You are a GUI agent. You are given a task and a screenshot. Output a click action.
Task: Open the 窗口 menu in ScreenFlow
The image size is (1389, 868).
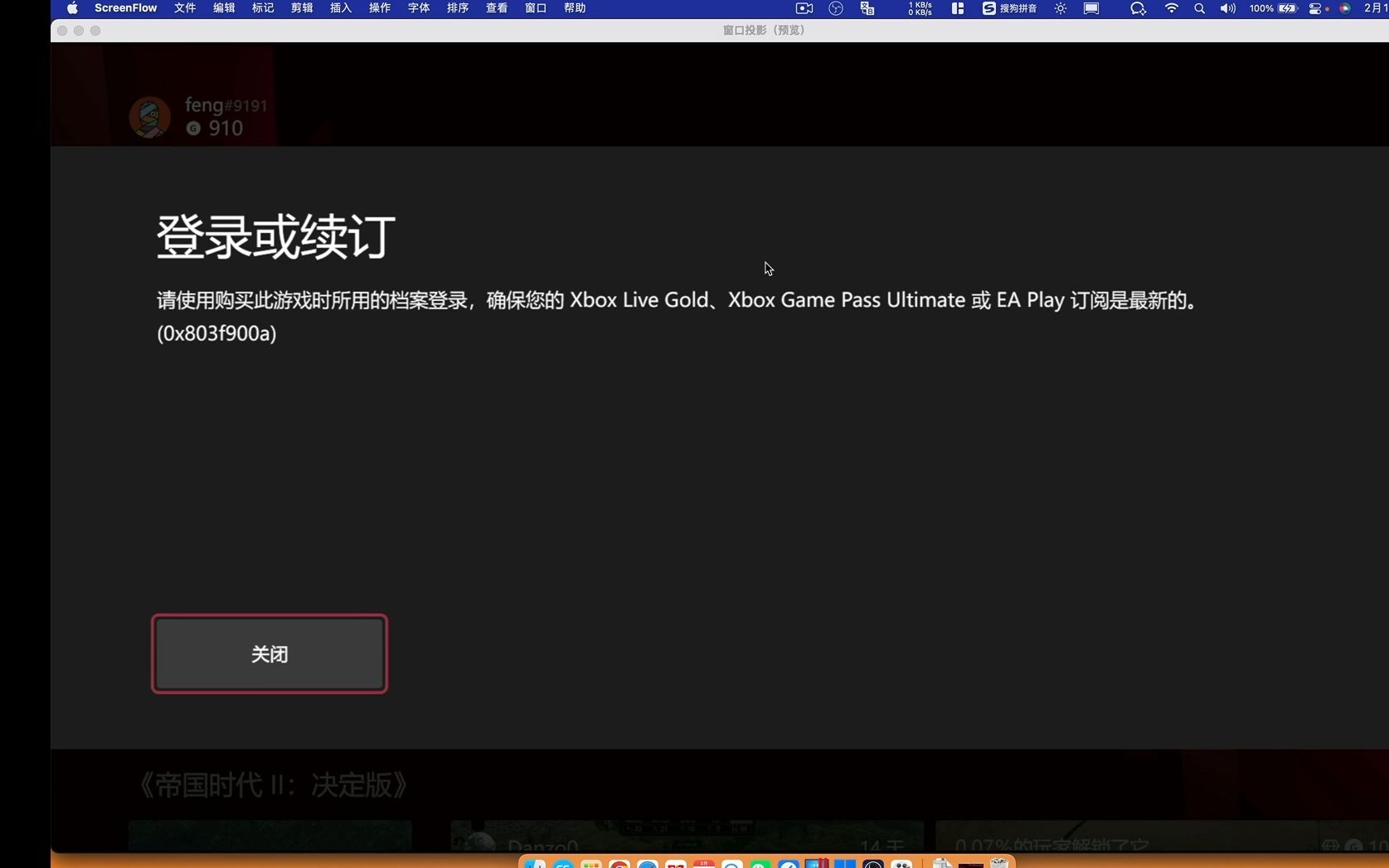coord(534,8)
